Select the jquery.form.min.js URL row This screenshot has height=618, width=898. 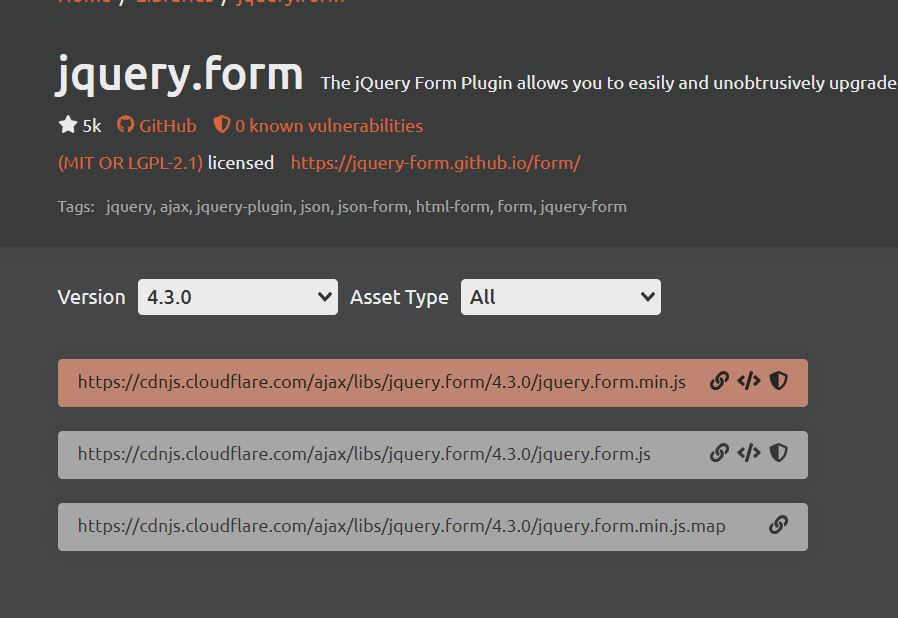pyautogui.click(x=433, y=383)
